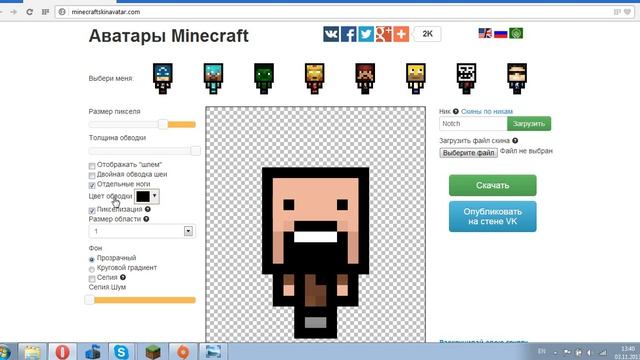This screenshot has height=360, width=640.
Task: Open the 'Размер области' dropdown
Action: click(x=142, y=231)
